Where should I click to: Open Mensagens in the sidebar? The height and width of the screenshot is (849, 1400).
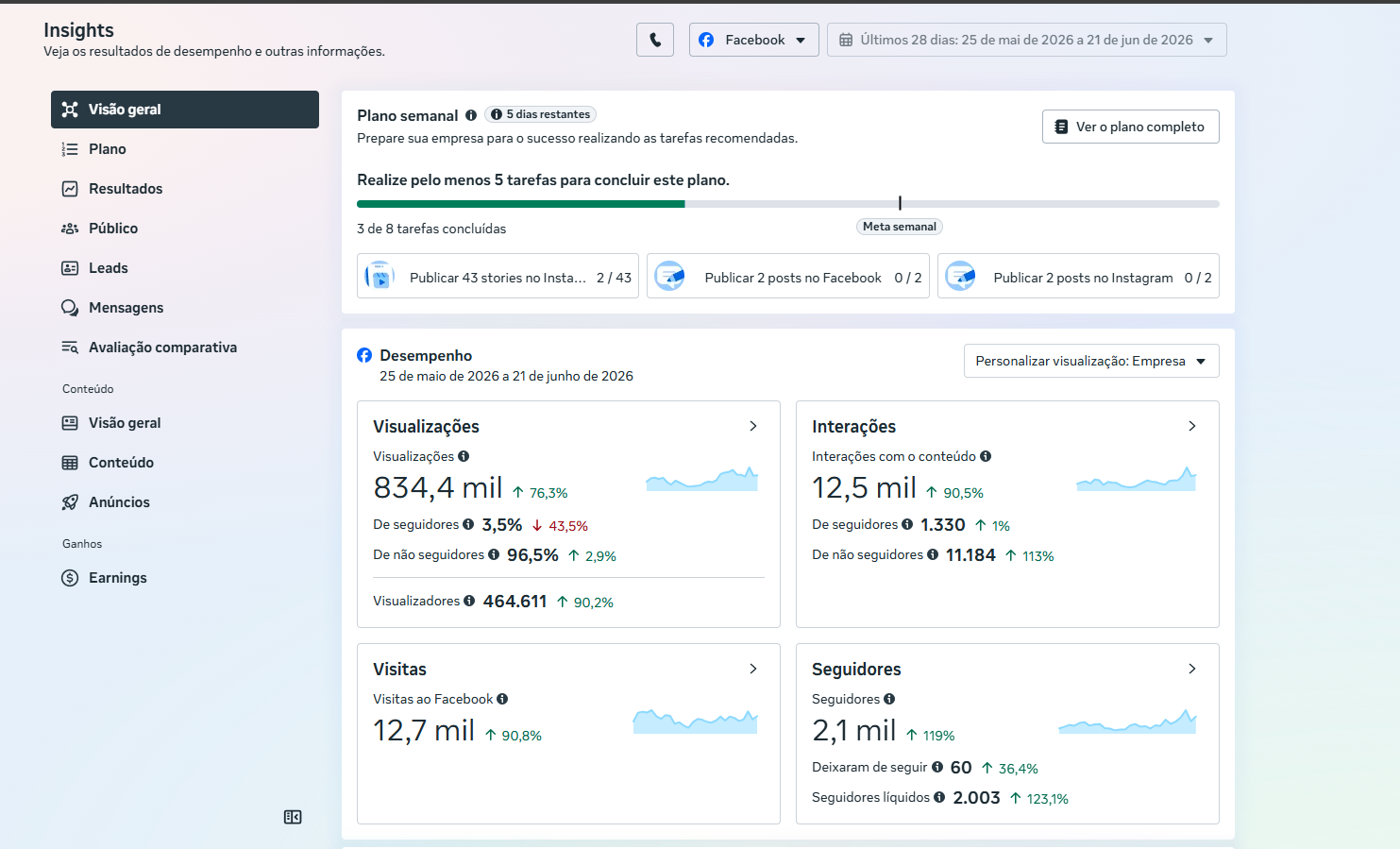tap(185, 308)
